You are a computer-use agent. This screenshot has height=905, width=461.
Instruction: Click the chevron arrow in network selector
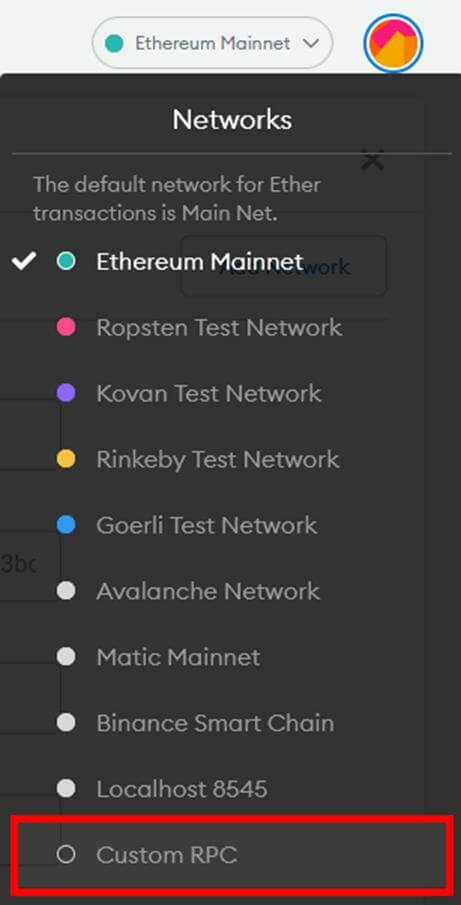[311, 44]
